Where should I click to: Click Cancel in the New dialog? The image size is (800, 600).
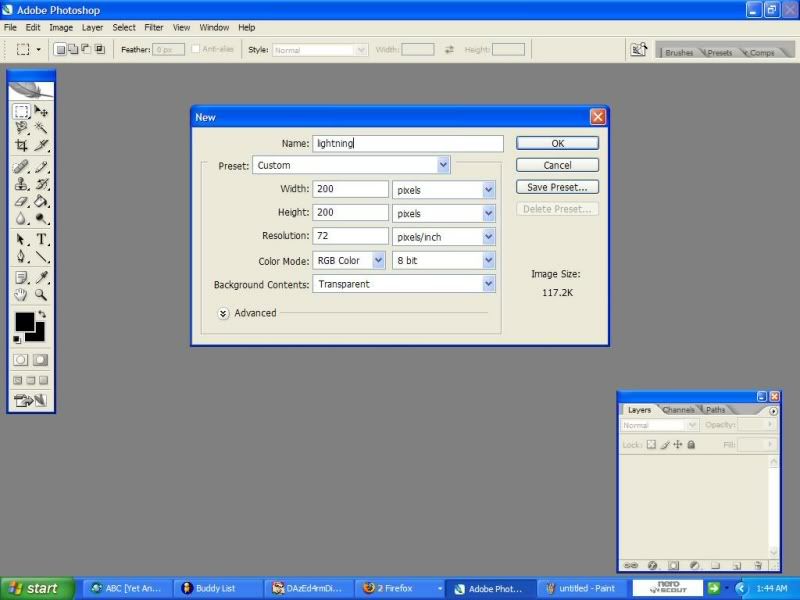click(x=557, y=165)
